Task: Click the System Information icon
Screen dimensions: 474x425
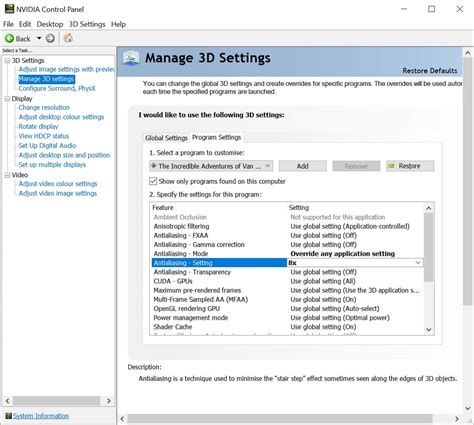Action: pyautogui.click(x=8, y=416)
